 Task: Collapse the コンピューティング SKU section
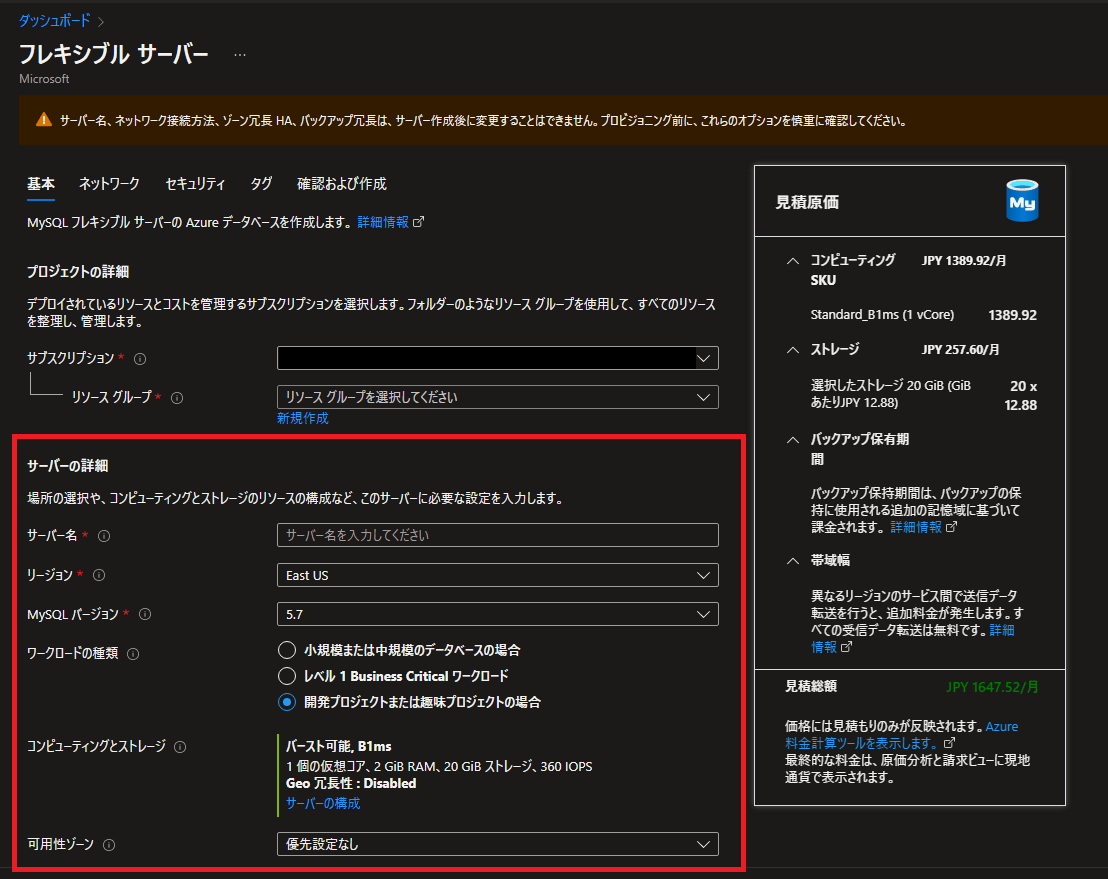click(793, 261)
